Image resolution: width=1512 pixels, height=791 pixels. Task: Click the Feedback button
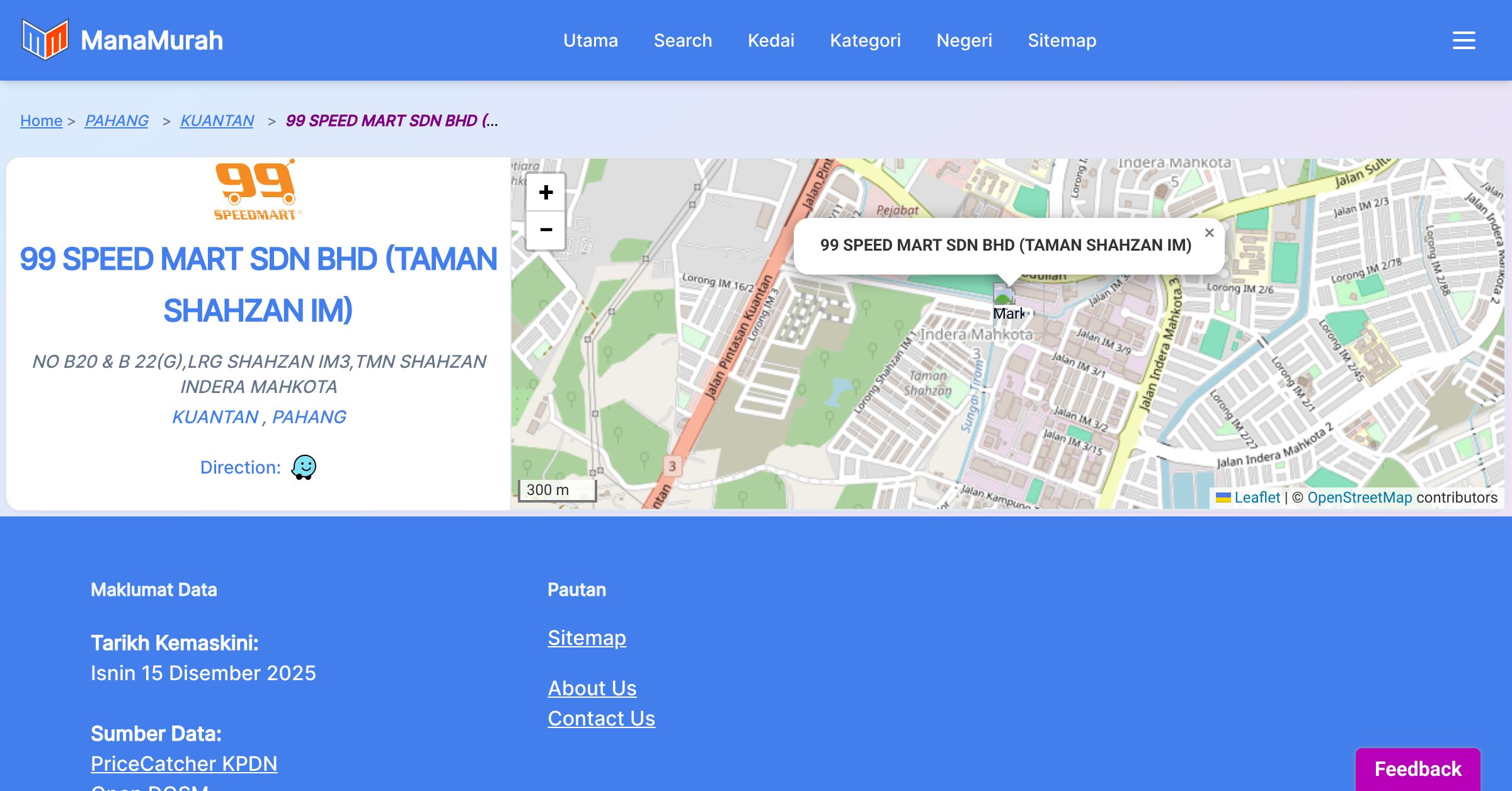(x=1417, y=769)
